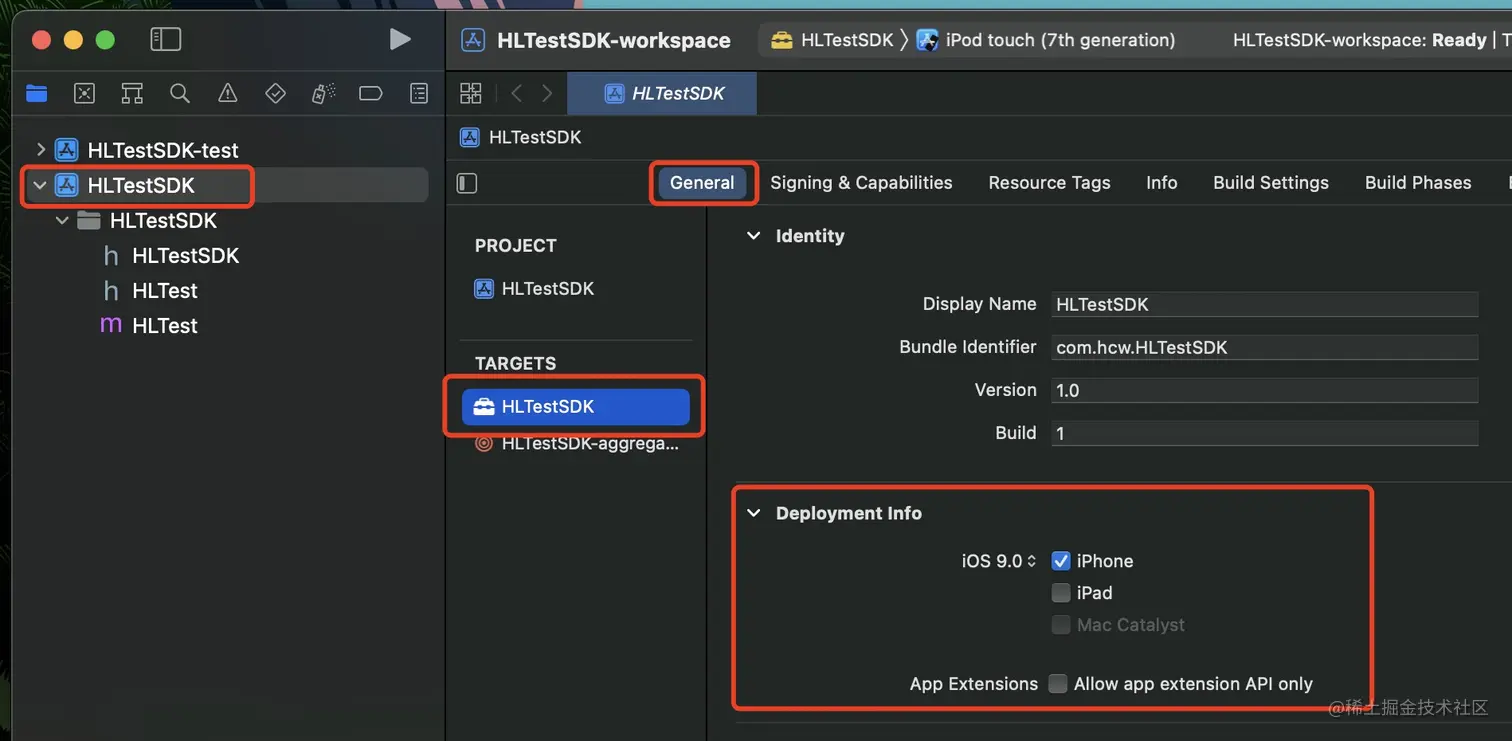Open the Report navigator icon
Screen dimensions: 1512x741
click(419, 94)
